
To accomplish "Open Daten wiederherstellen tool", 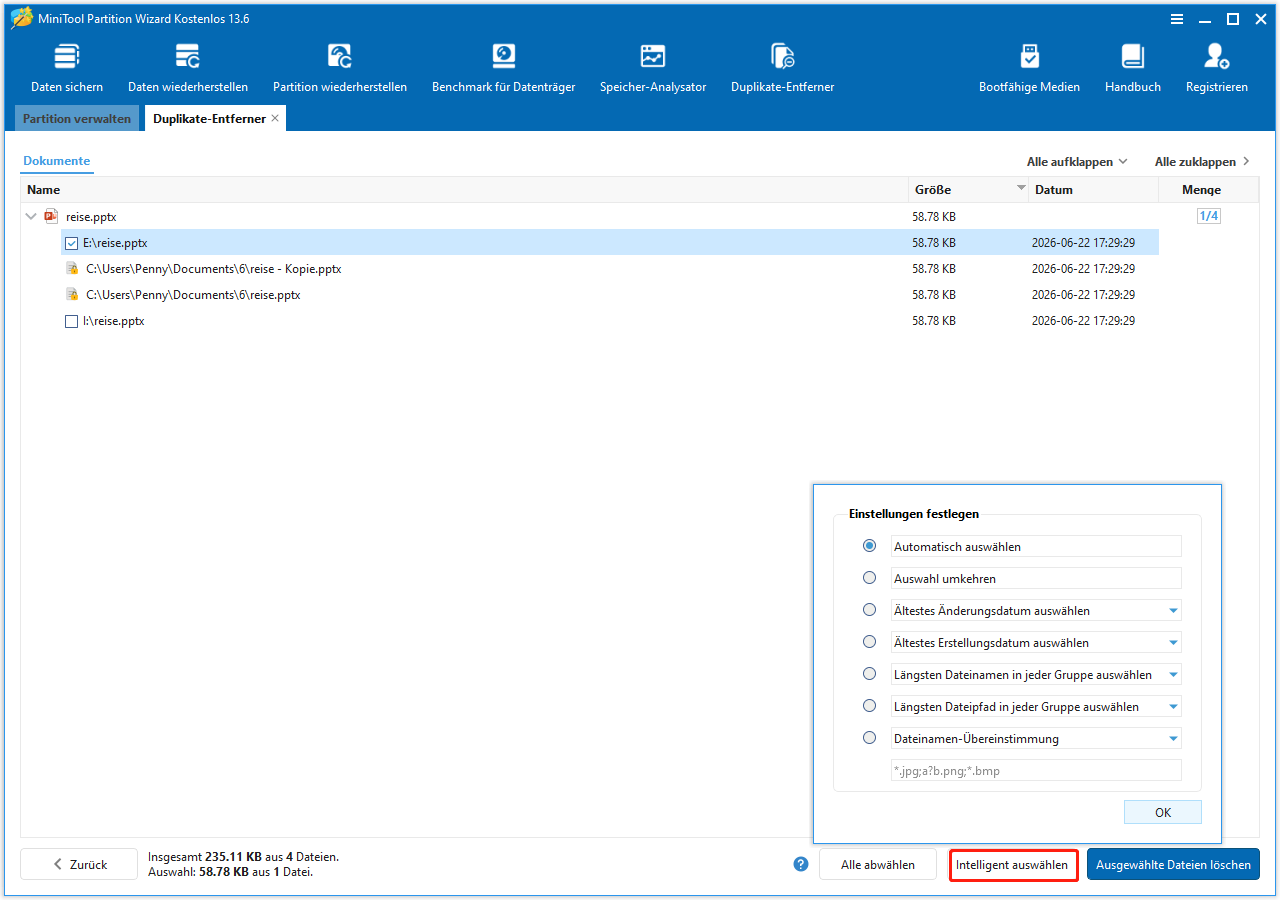I will click(188, 68).
